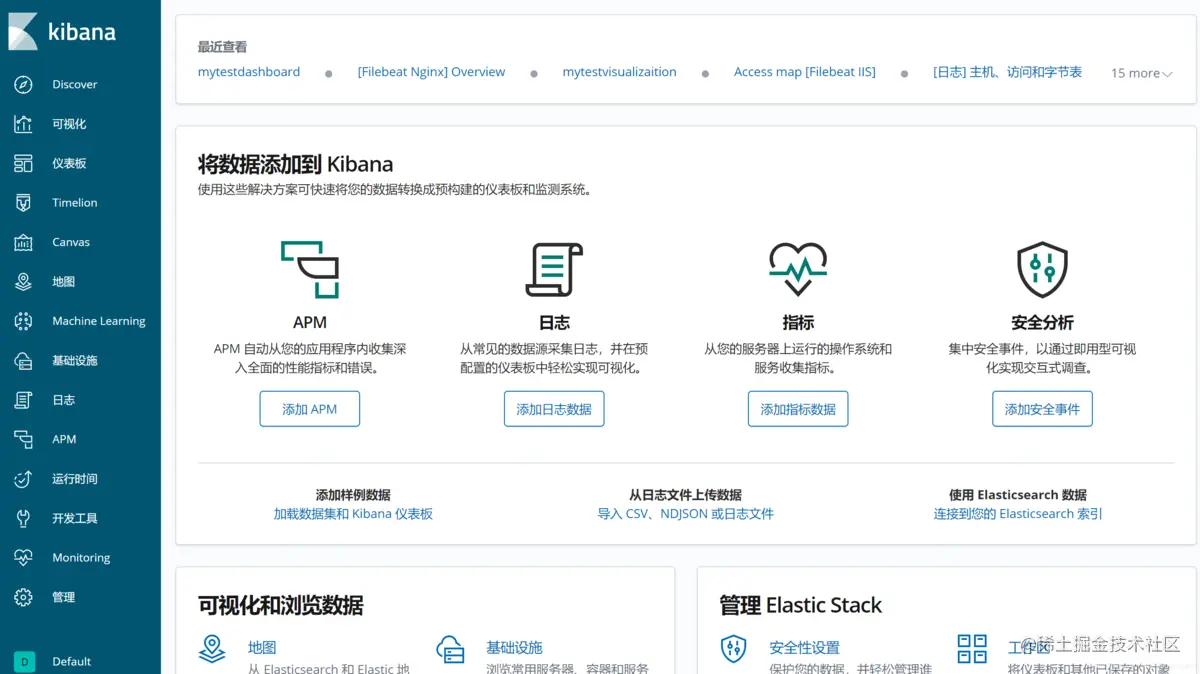This screenshot has width=1200, height=674.
Task: Click the 添加样例数据 label
Action: pyautogui.click(x=353, y=495)
